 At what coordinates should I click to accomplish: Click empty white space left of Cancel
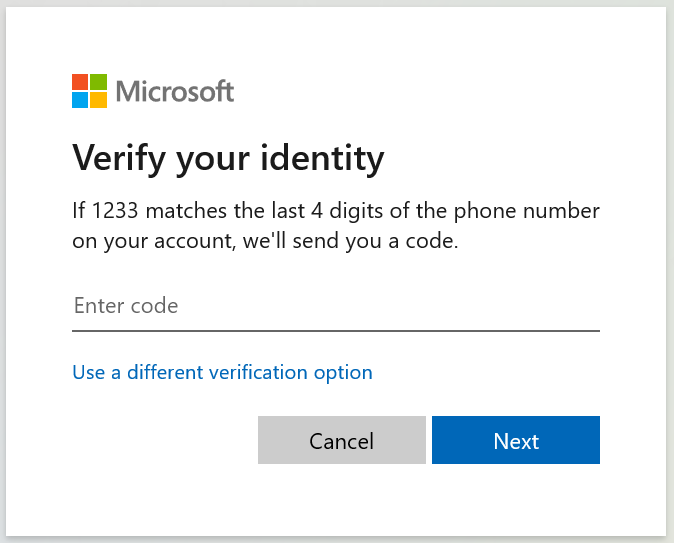[163, 440]
